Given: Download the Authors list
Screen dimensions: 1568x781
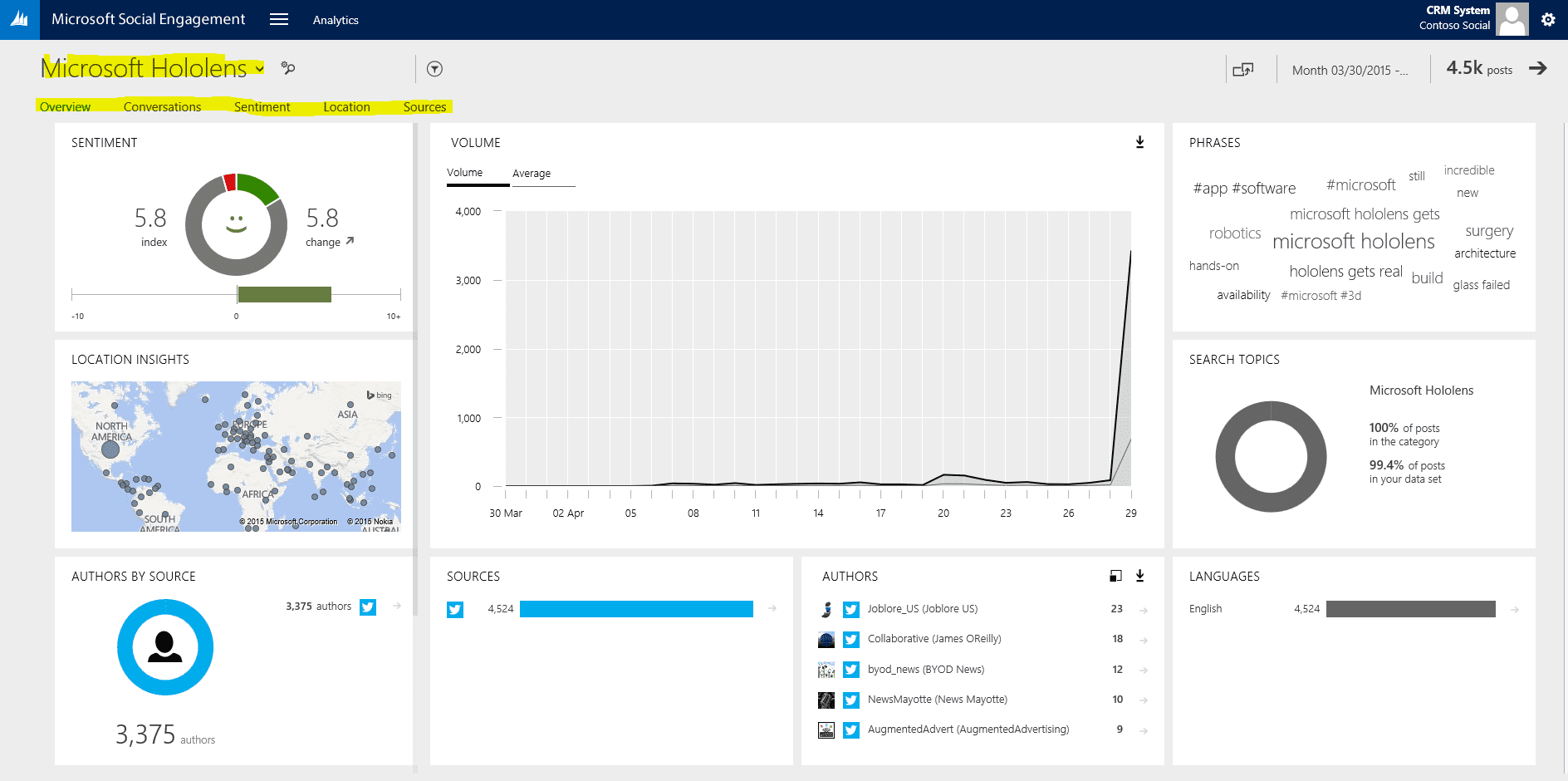Looking at the screenshot, I should (x=1139, y=576).
